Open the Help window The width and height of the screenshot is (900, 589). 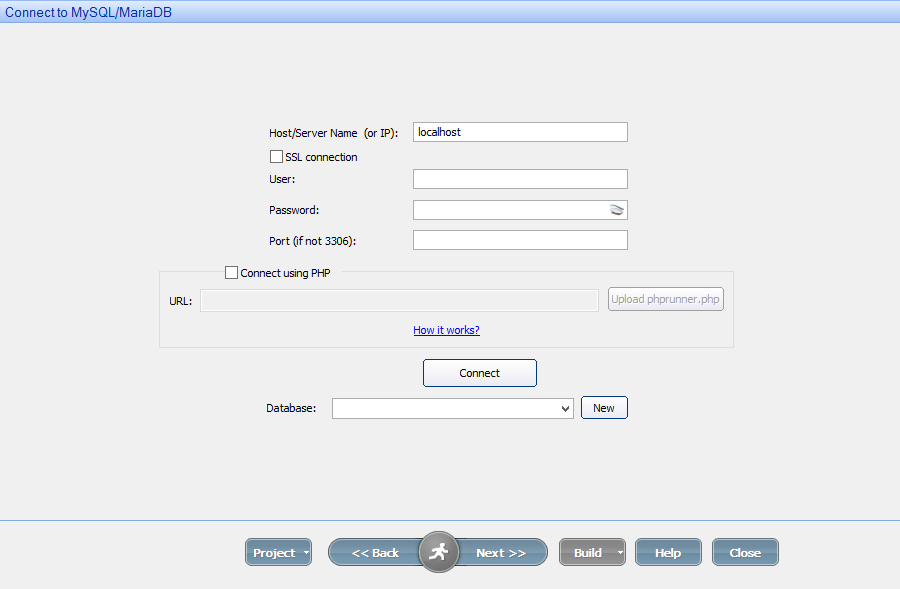(668, 551)
